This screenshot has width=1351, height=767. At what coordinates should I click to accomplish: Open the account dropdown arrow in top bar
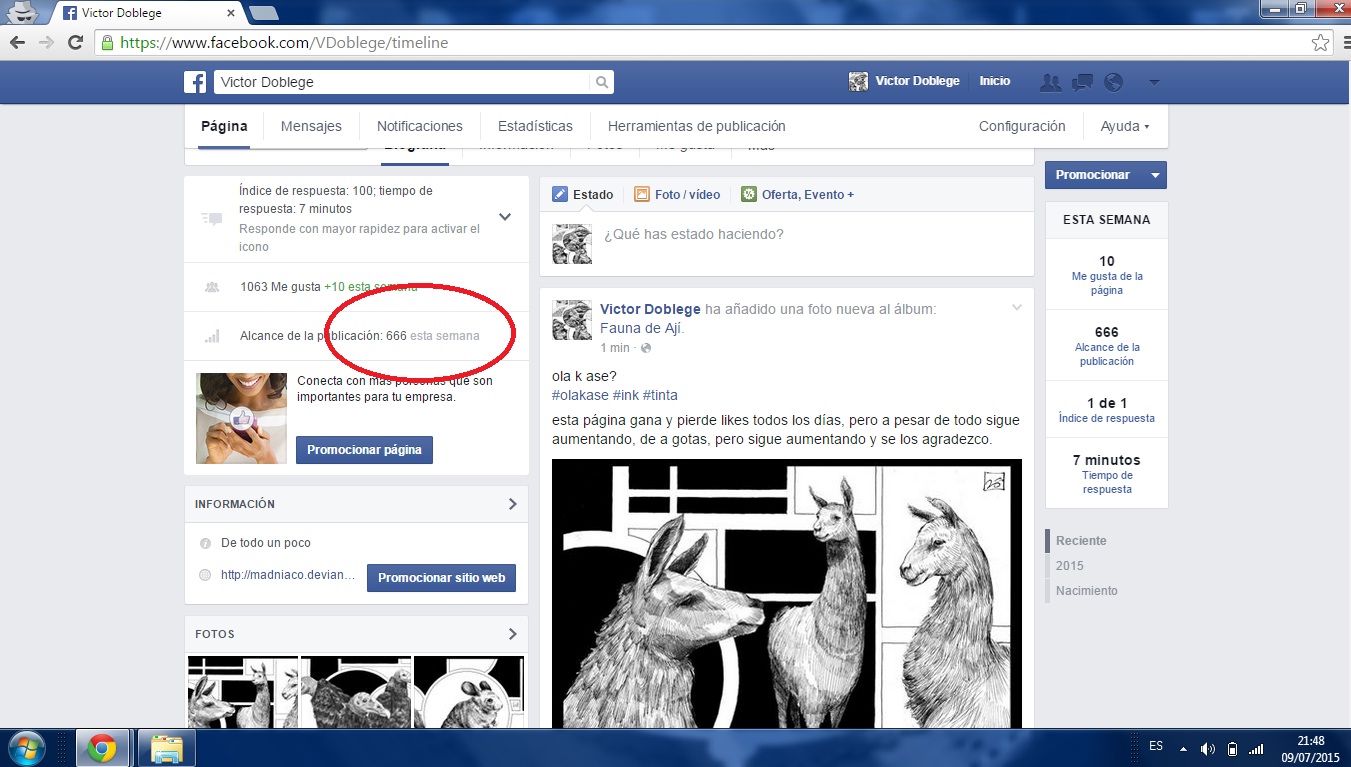1154,82
